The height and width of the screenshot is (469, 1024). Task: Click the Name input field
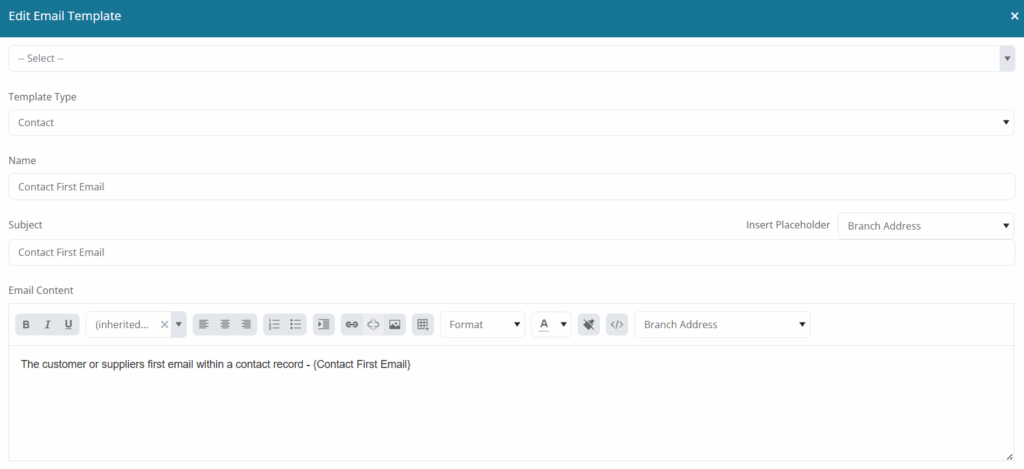point(511,187)
